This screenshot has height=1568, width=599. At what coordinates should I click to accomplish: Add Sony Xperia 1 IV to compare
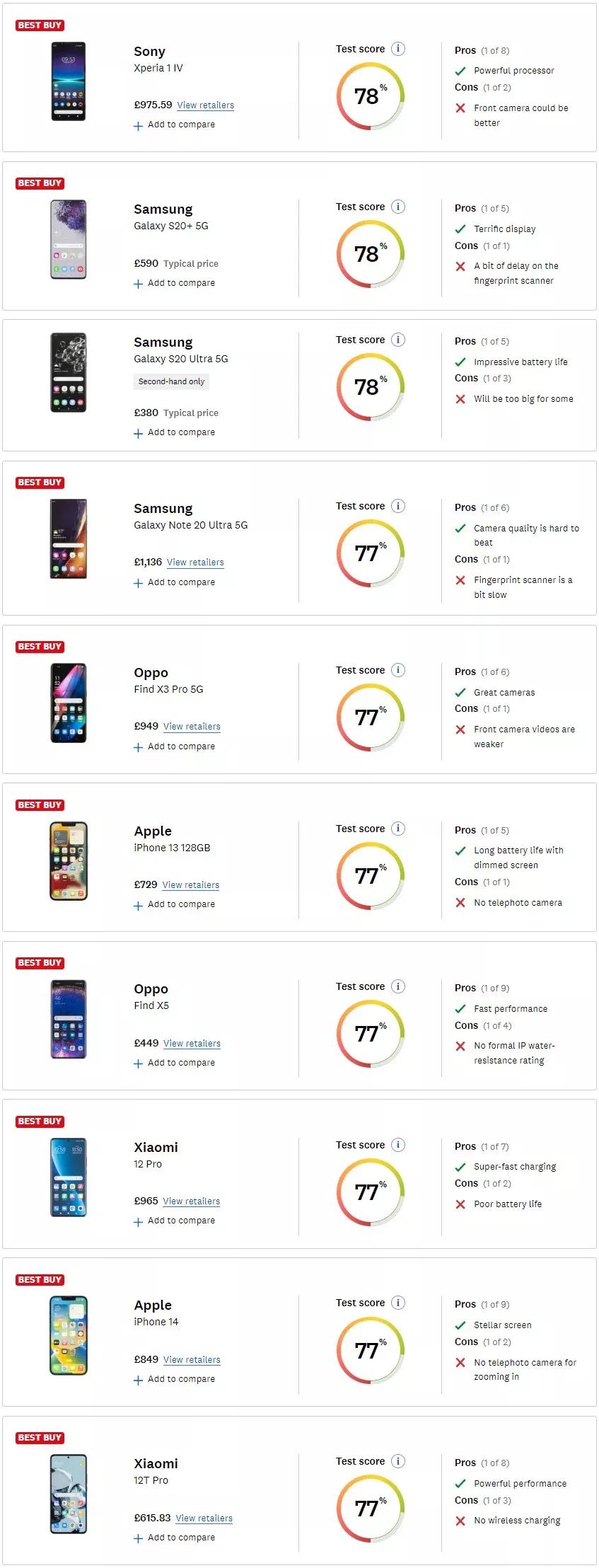click(x=175, y=125)
